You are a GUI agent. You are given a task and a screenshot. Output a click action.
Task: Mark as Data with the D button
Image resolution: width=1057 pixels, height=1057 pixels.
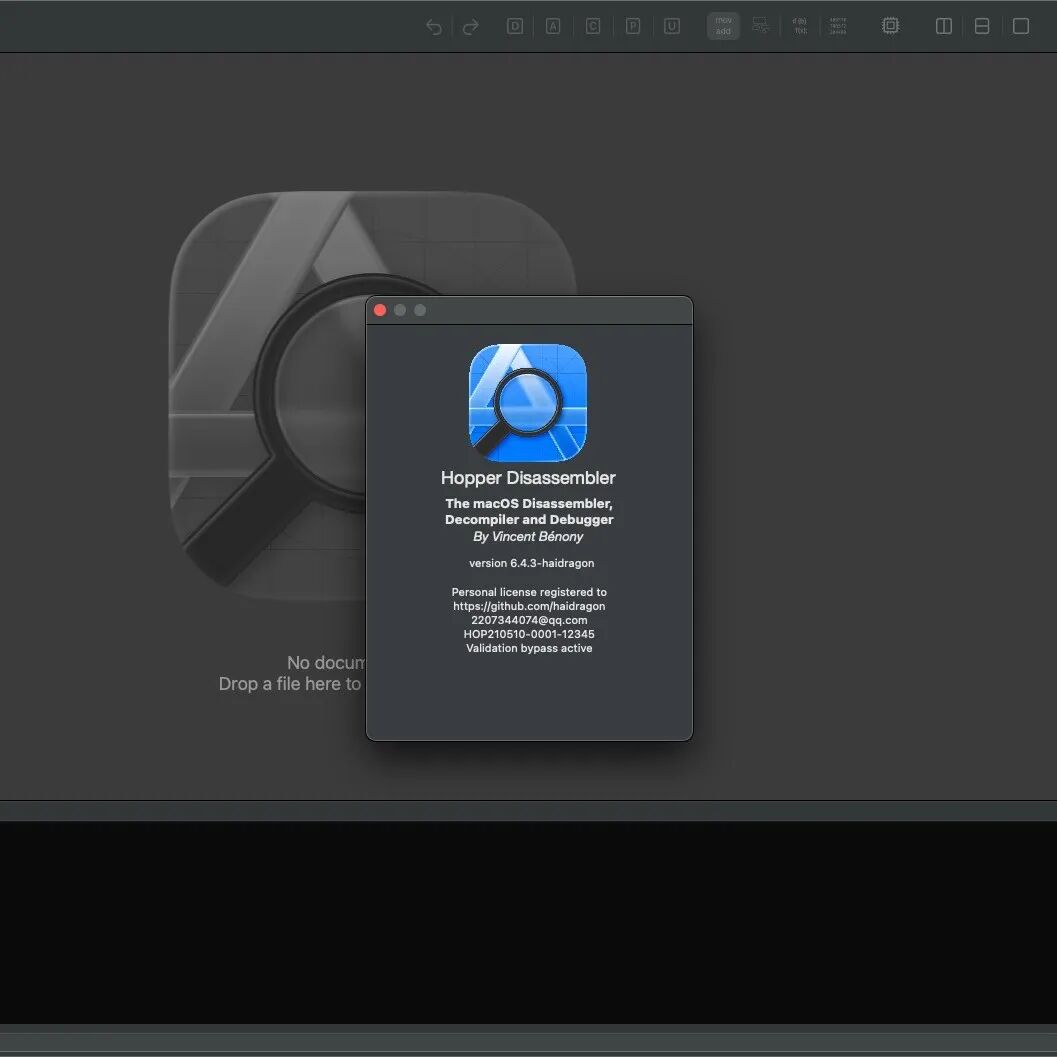coord(514,26)
